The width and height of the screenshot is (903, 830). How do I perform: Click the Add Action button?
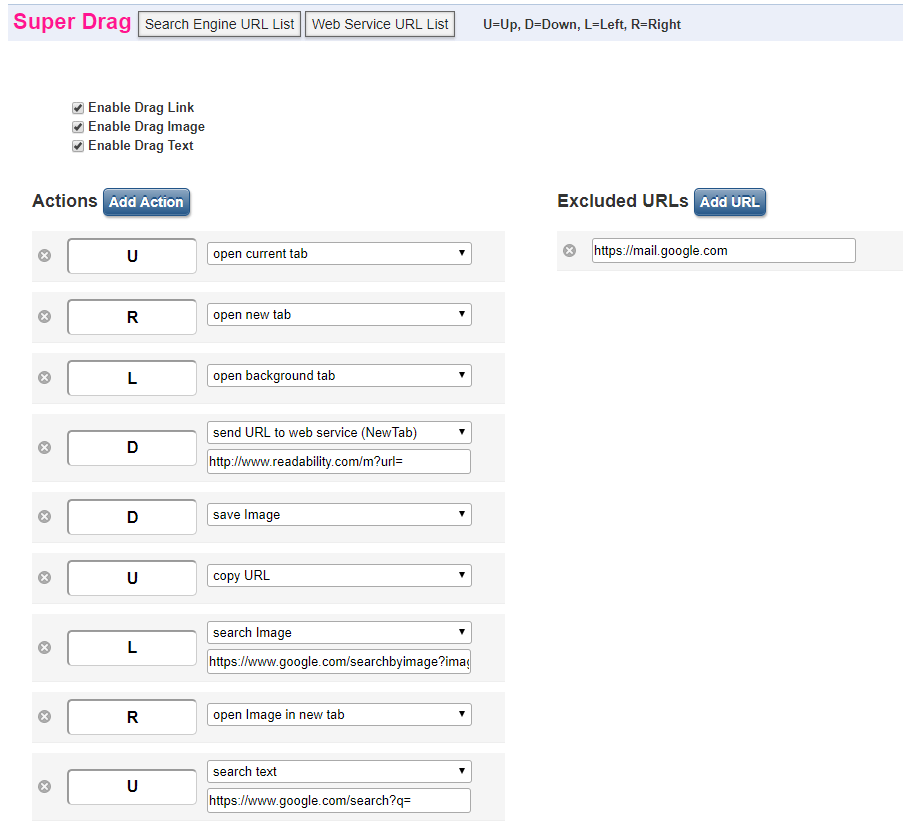146,202
